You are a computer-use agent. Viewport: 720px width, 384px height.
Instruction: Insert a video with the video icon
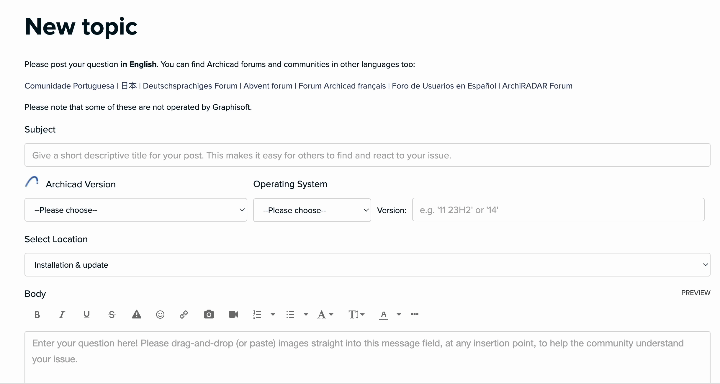click(233, 315)
